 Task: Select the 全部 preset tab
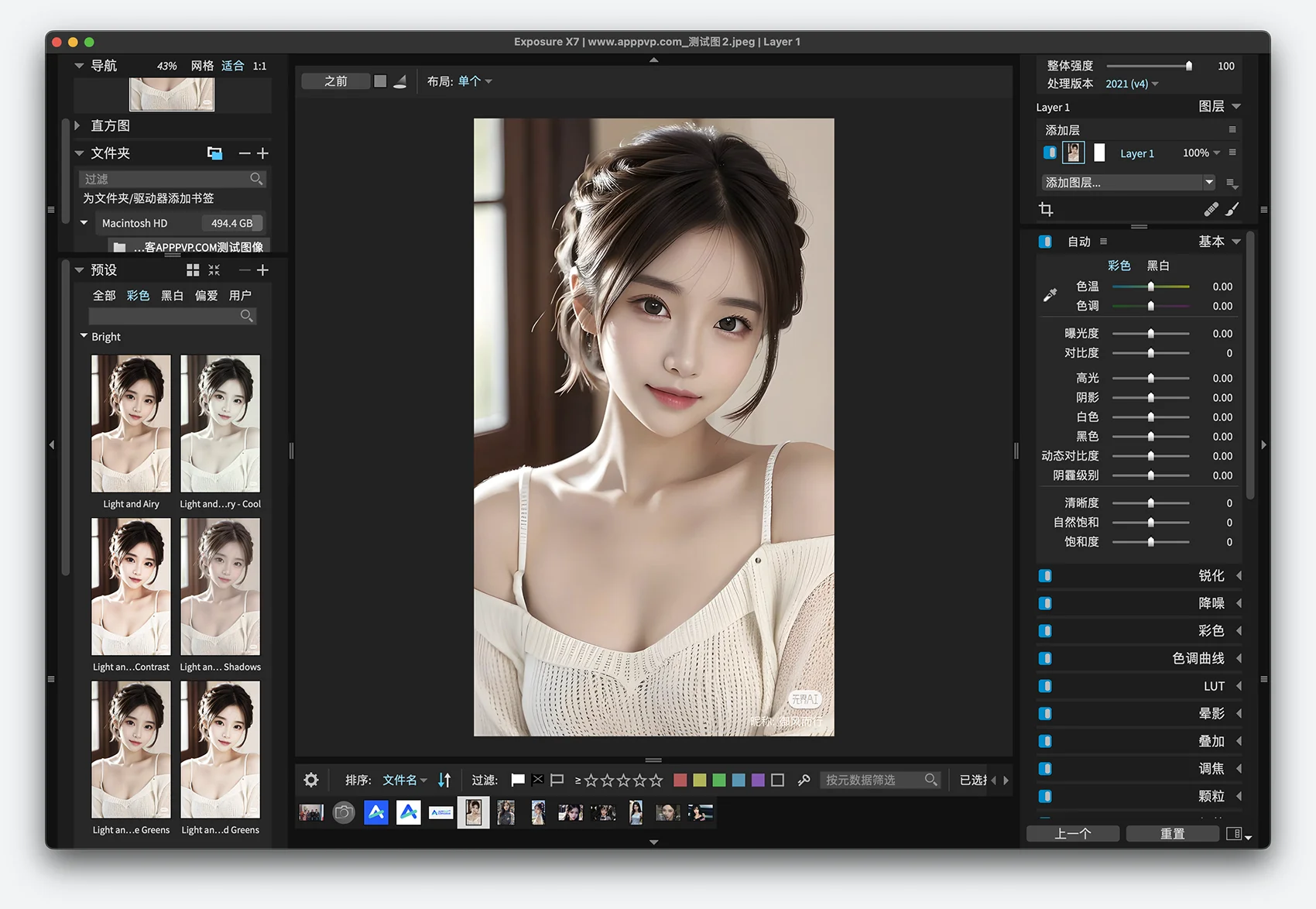[x=104, y=295]
